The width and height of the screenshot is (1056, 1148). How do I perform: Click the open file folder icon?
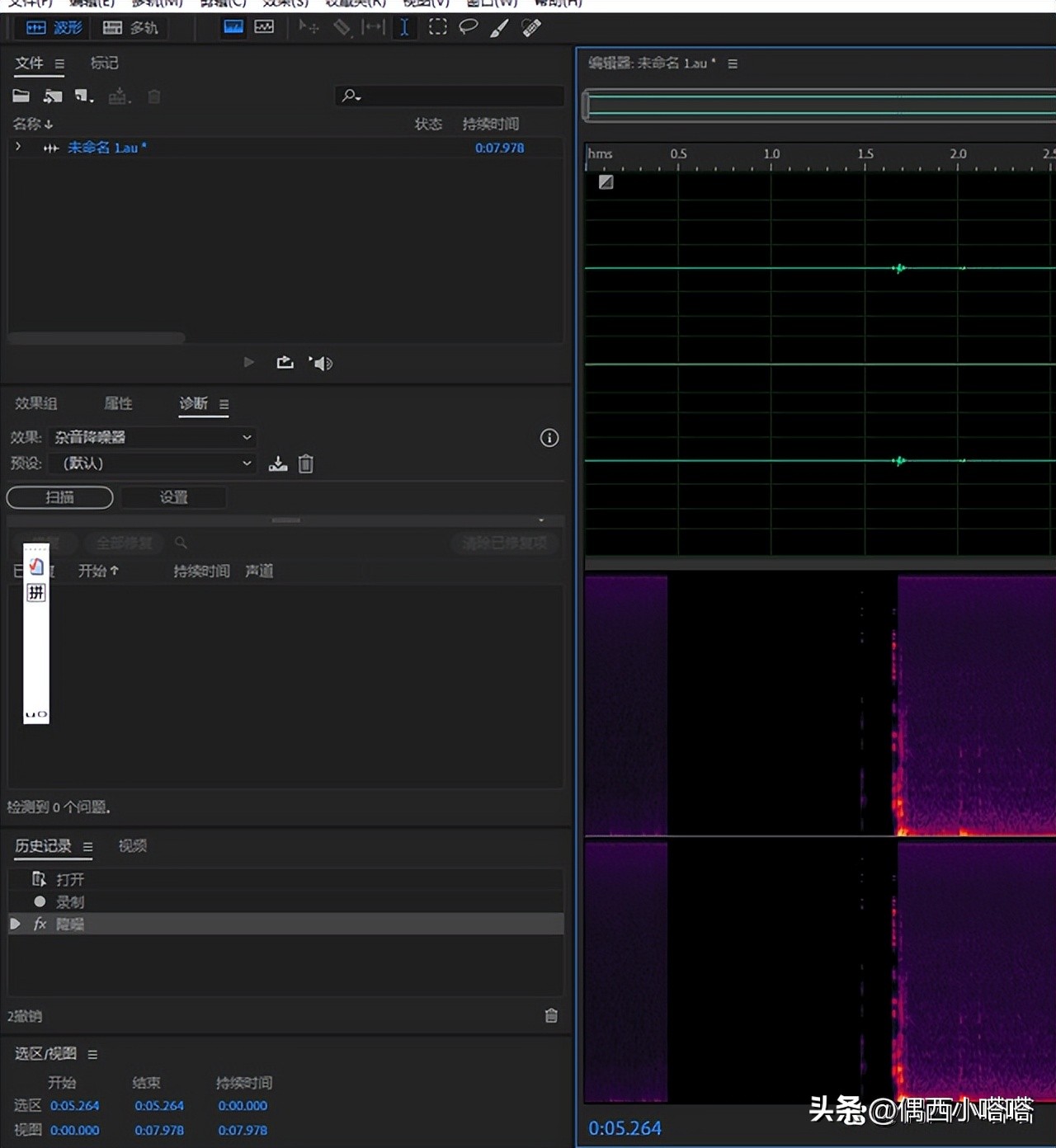(x=21, y=96)
